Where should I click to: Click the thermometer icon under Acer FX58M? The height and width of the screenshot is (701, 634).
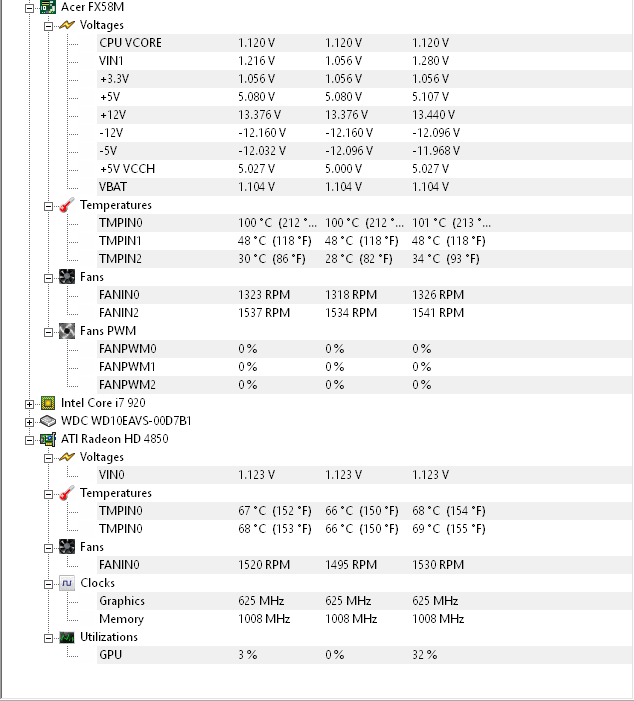(67, 205)
